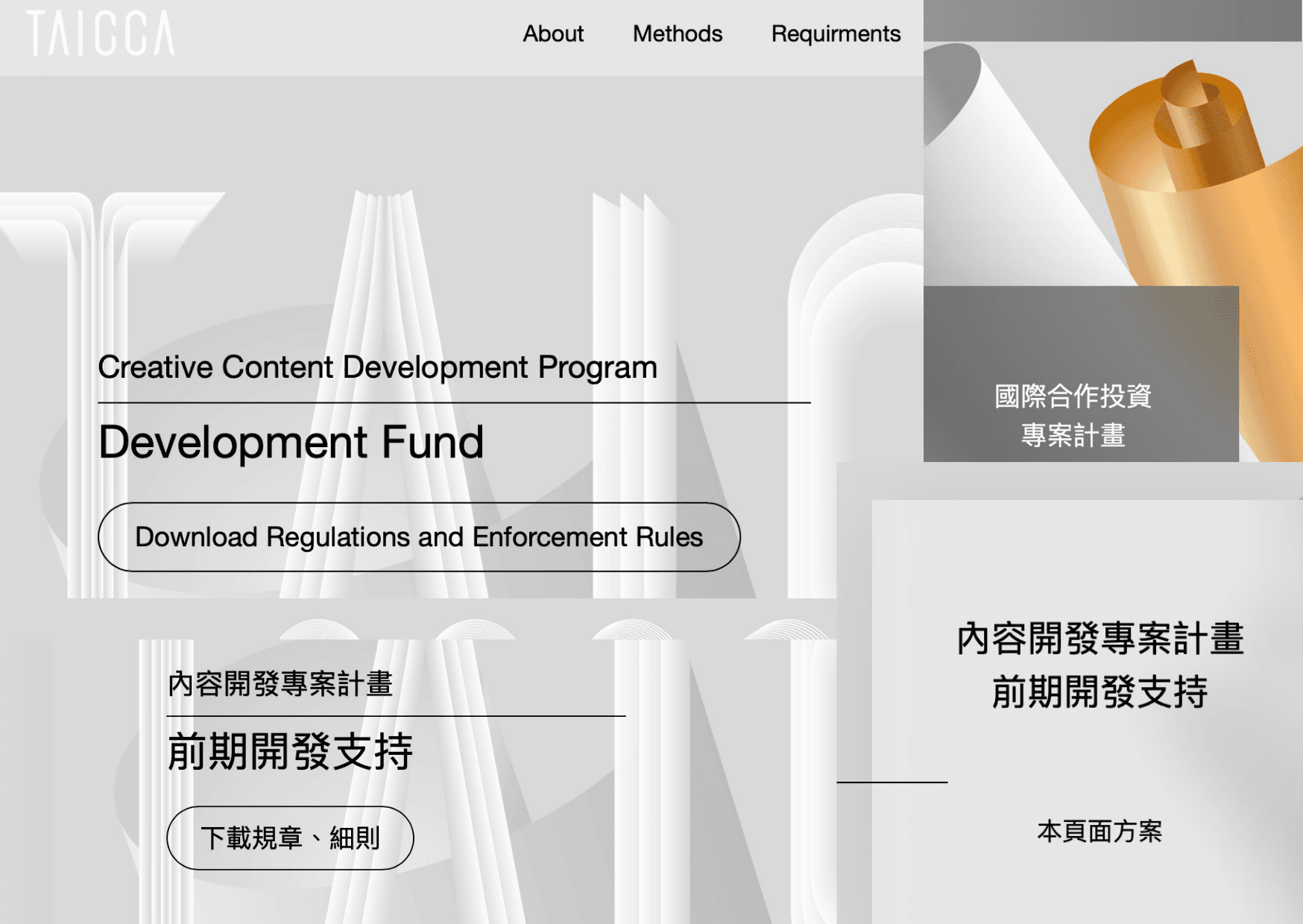Image resolution: width=1303 pixels, height=924 pixels.
Task: Click the 下載規章、細則 button
Action: coord(290,838)
